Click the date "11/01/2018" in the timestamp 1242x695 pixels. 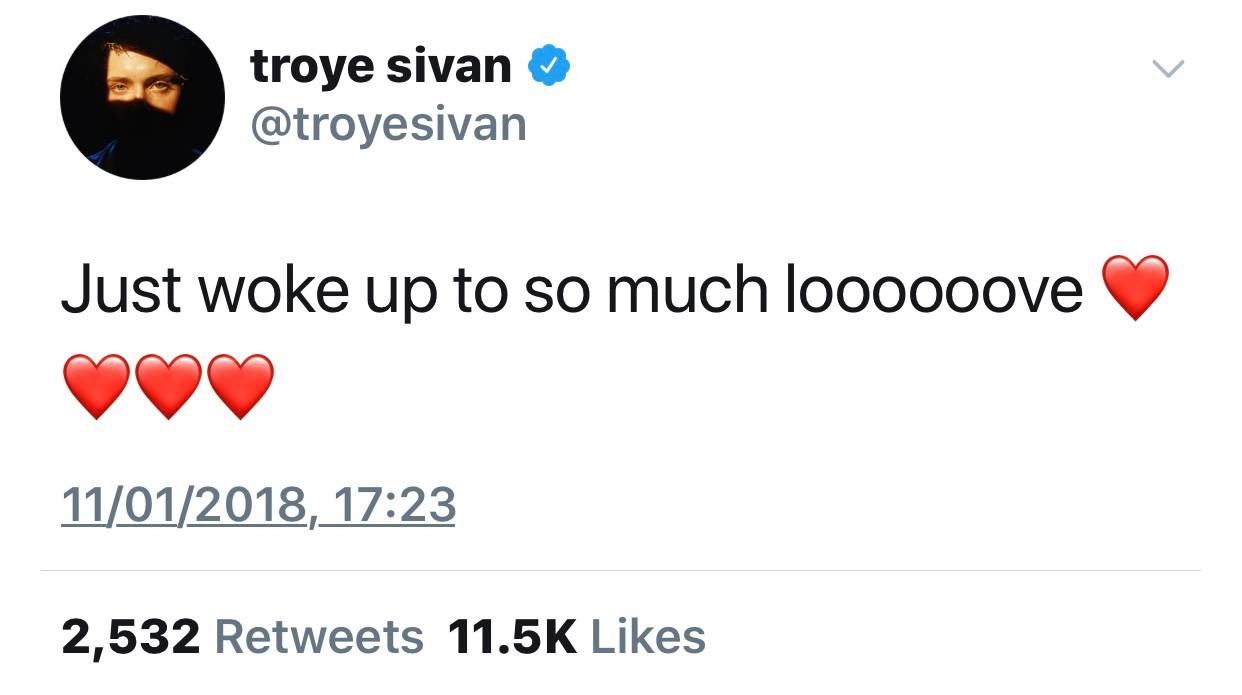(x=185, y=505)
